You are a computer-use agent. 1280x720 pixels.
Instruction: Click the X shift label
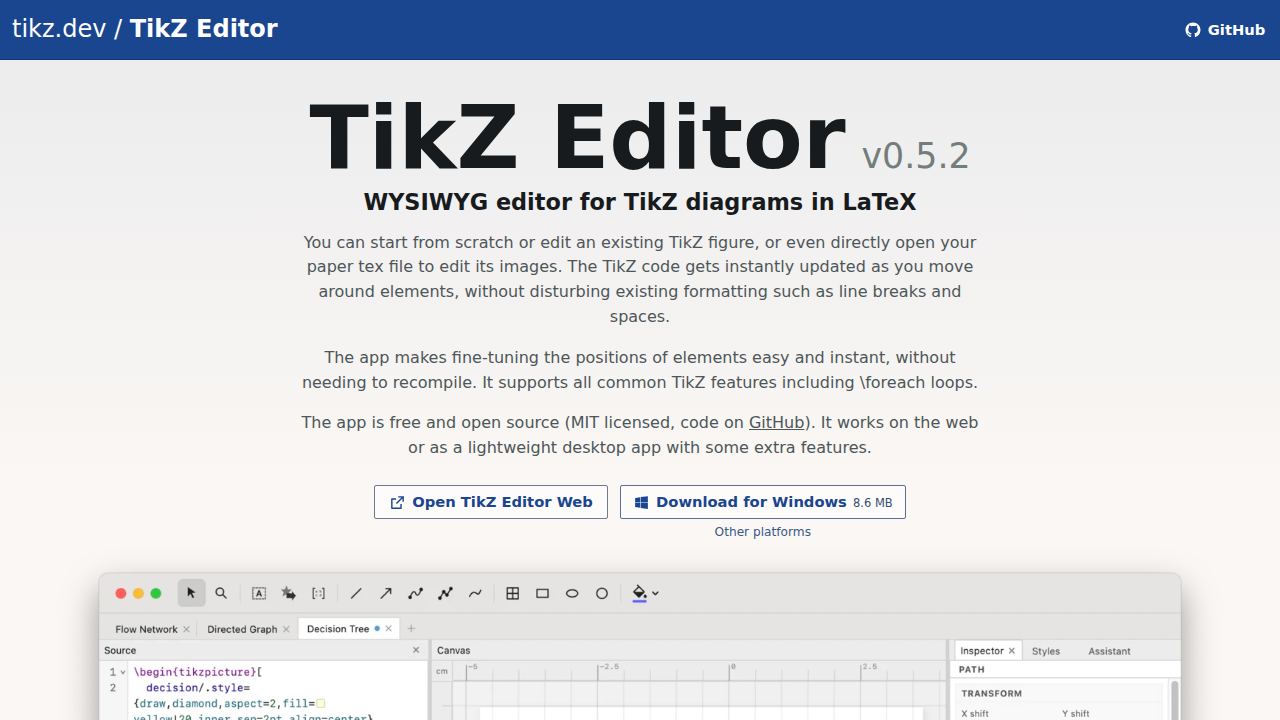coord(975,714)
